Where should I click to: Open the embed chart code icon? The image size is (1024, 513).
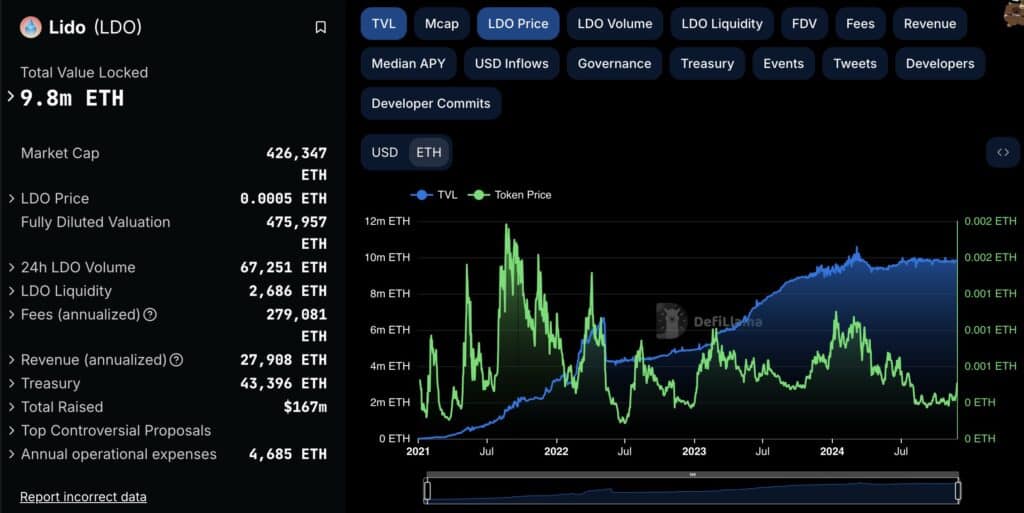tap(1003, 152)
